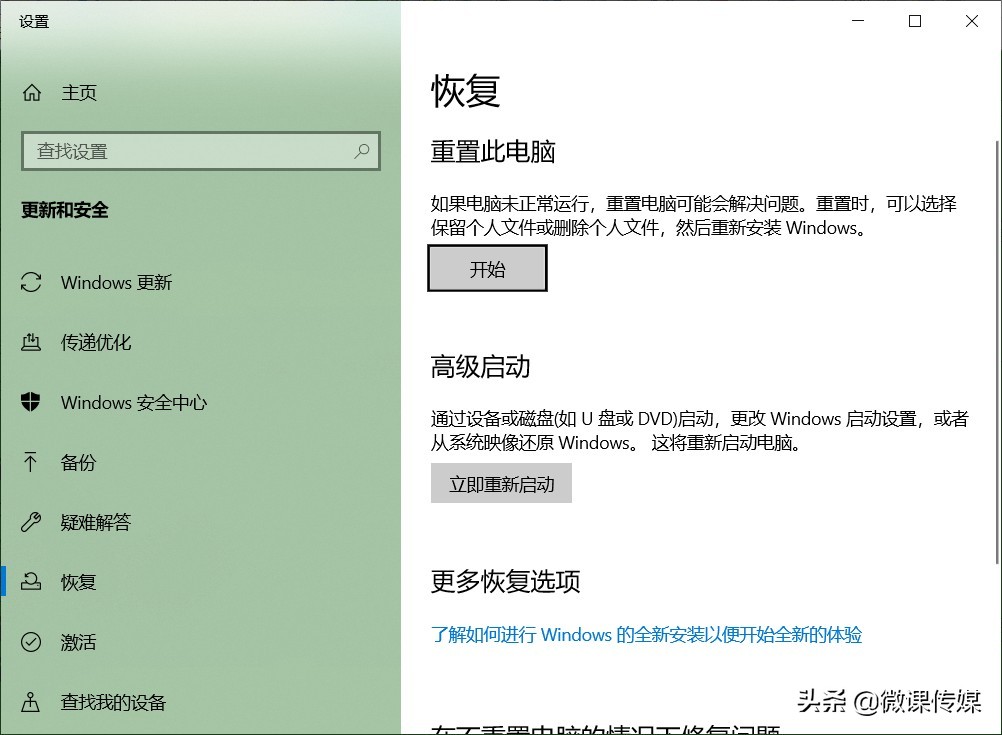Click the 疑难解答 wrench icon
This screenshot has width=1002, height=735.
31,522
